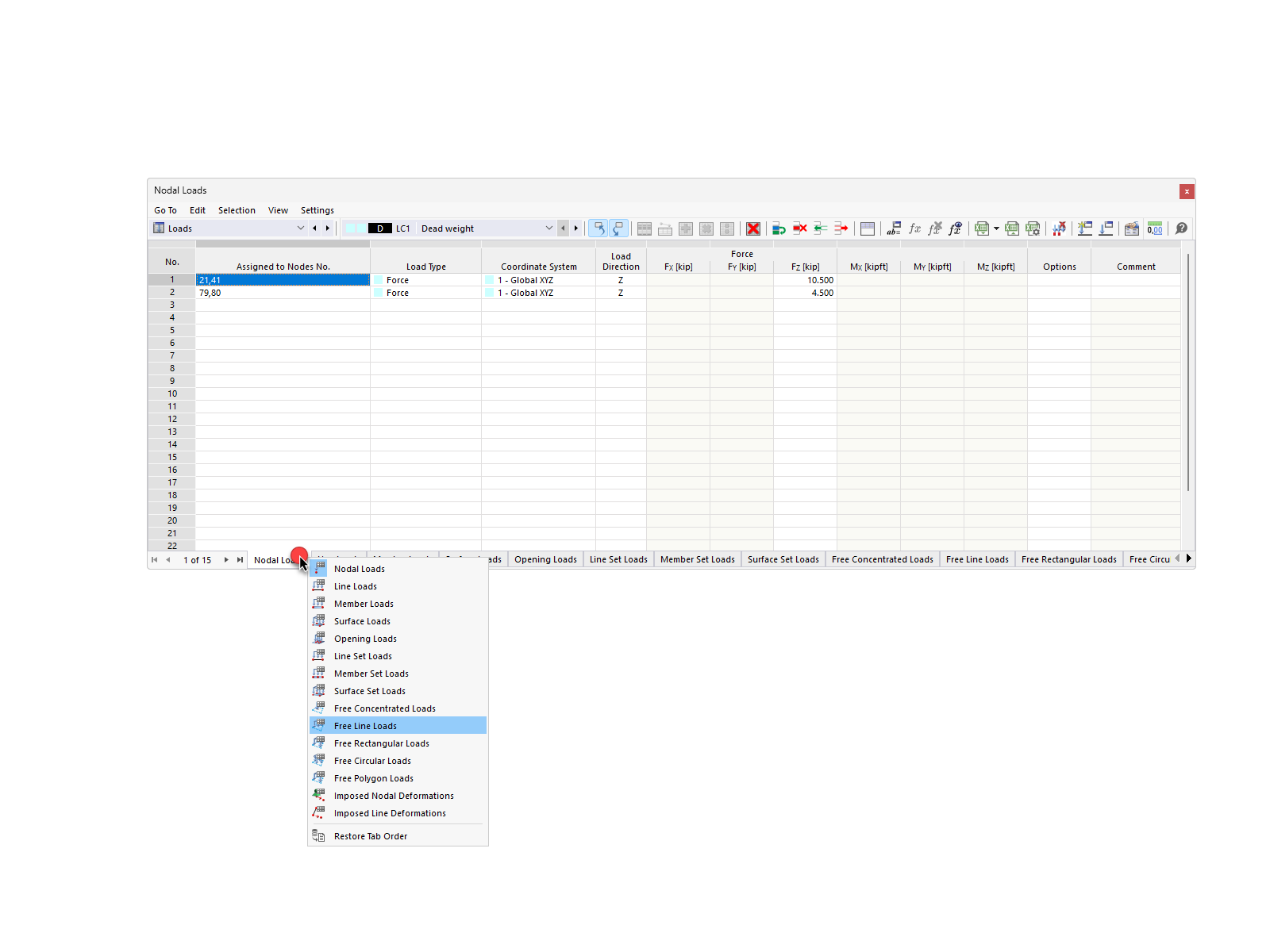The width and height of the screenshot is (1270, 952).
Task: Choose Free Line Loads from the context menu
Action: (x=366, y=725)
